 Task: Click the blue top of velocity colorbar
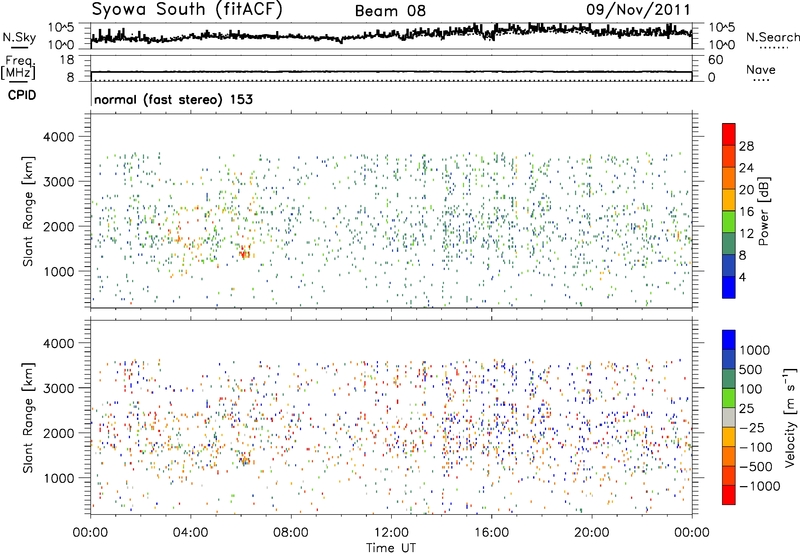coord(729,340)
